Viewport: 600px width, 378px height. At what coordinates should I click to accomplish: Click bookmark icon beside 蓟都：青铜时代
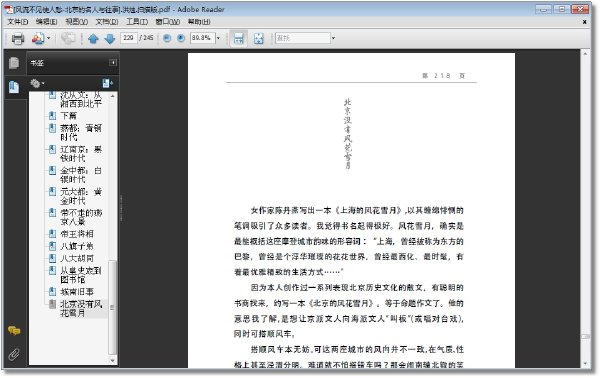53,128
